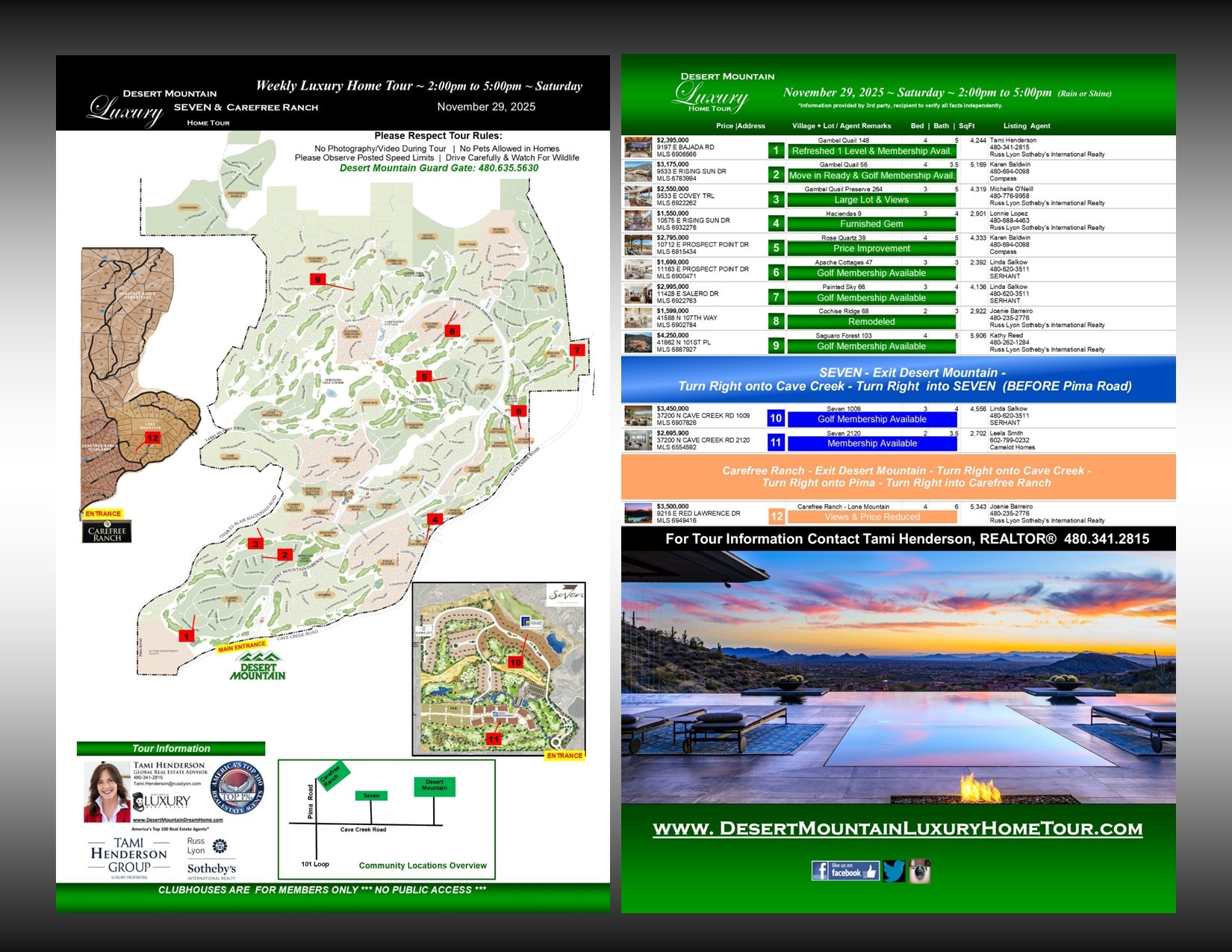Open the DesertMountainLuxuryHomeTour.com website link
This screenshot has height=952, width=1232.
[897, 829]
